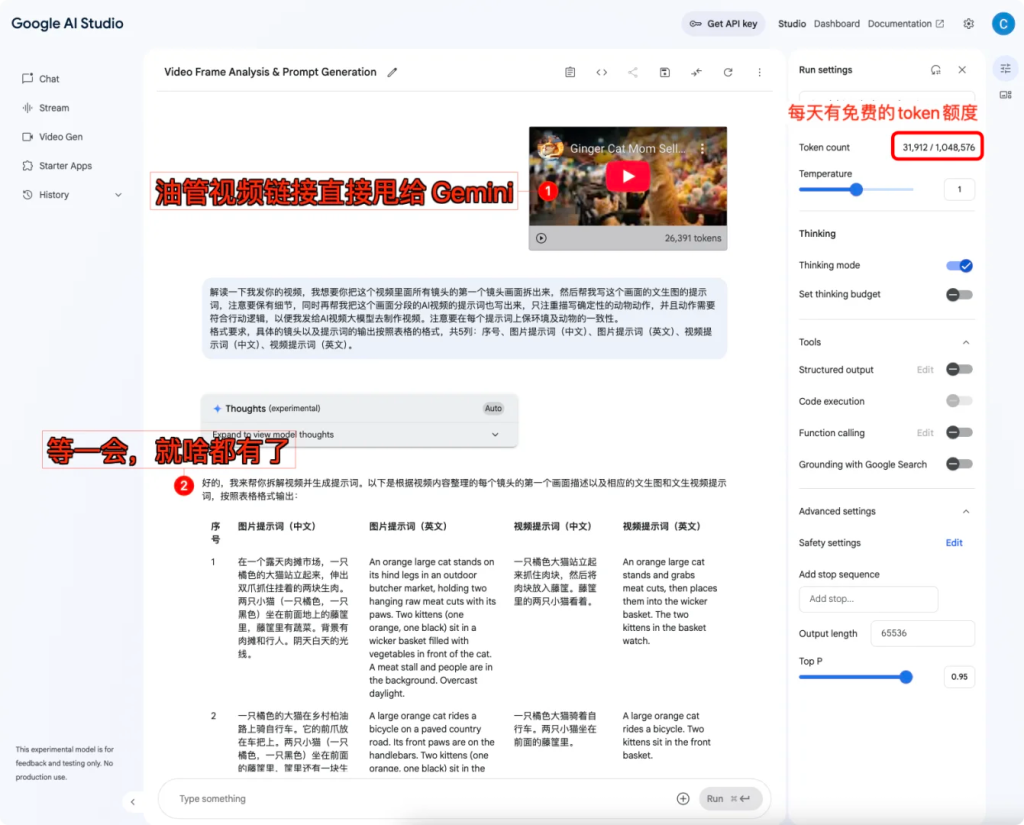Click the Temperature value field
Image resolution: width=1024 pixels, height=825 pixels.
pyautogui.click(x=959, y=189)
